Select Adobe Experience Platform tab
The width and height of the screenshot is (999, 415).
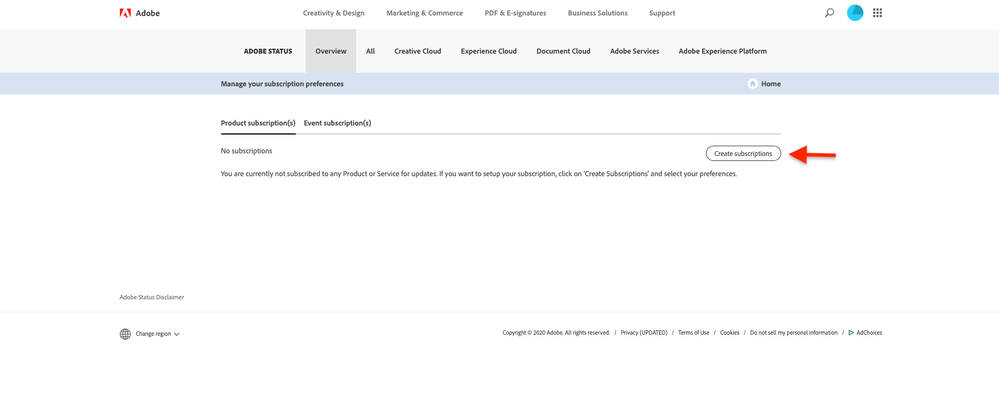tap(722, 51)
